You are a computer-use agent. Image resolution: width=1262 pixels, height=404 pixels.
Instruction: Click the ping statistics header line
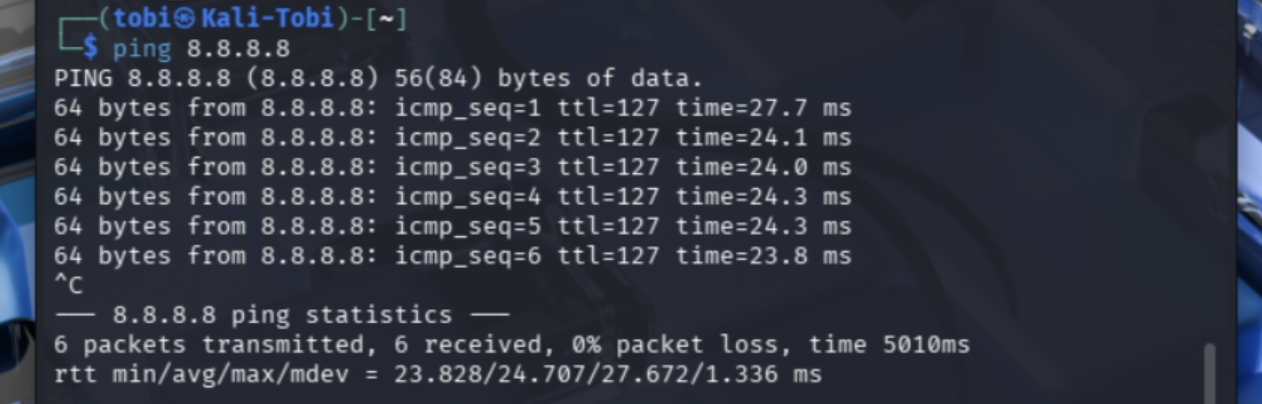pyautogui.click(x=282, y=316)
